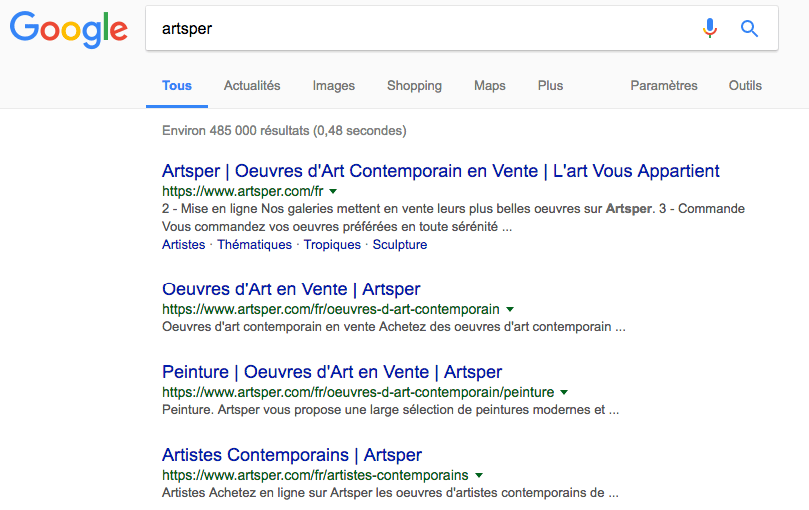
Task: Click Outils to show search tools
Action: point(745,86)
